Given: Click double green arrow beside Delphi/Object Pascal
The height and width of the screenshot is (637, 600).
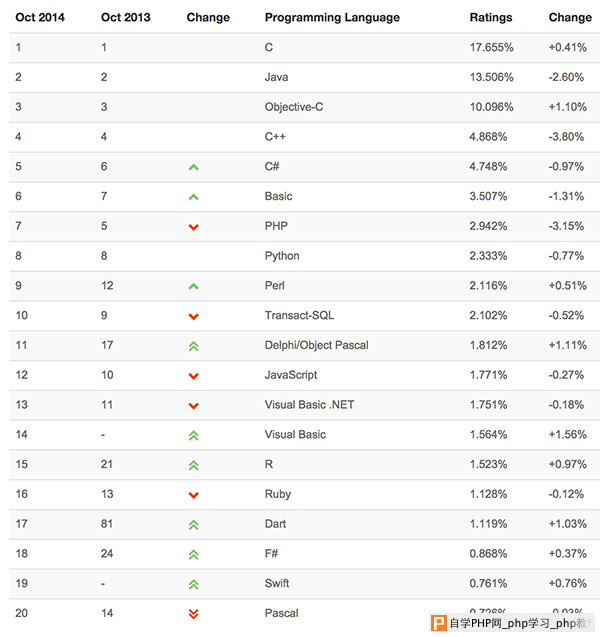Looking at the screenshot, I should tap(194, 346).
